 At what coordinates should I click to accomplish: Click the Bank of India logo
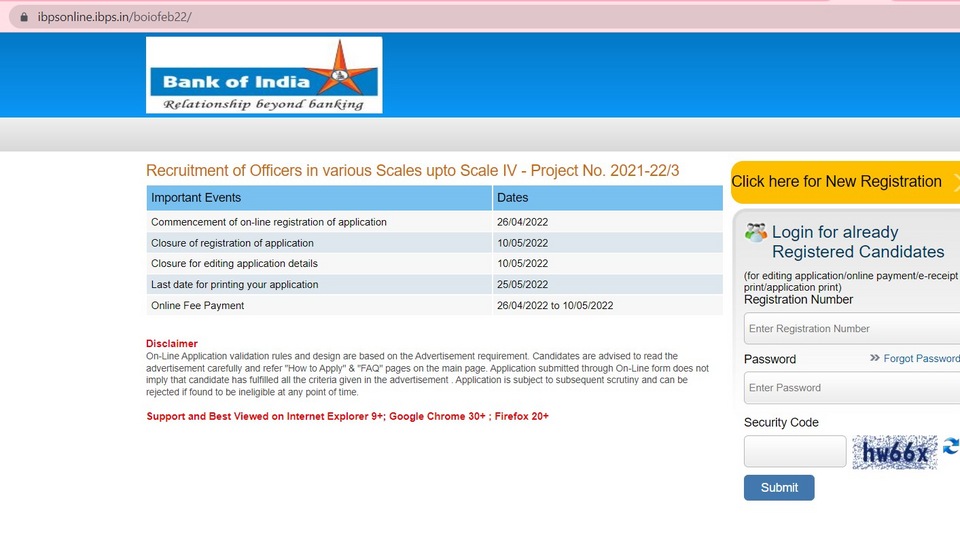(264, 75)
